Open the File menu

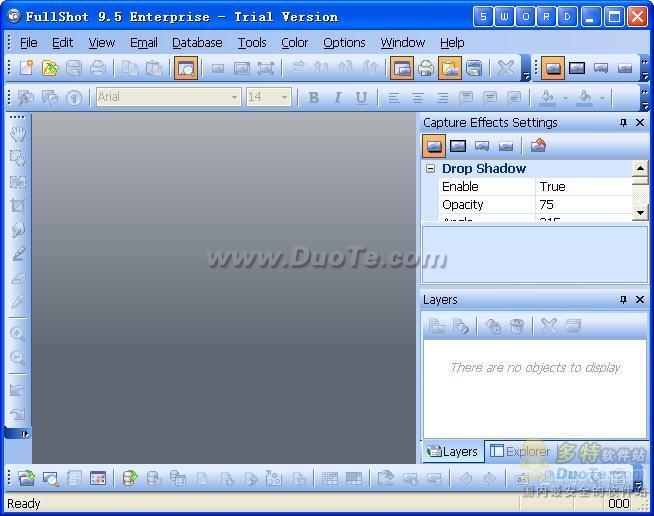28,43
